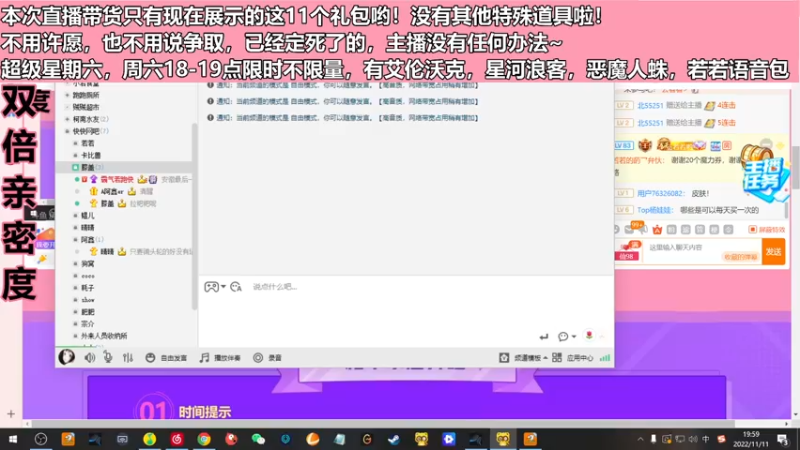This screenshot has height=450, width=800.
Task: Expand the 快快阿吧 channel group
Action: 67,131
